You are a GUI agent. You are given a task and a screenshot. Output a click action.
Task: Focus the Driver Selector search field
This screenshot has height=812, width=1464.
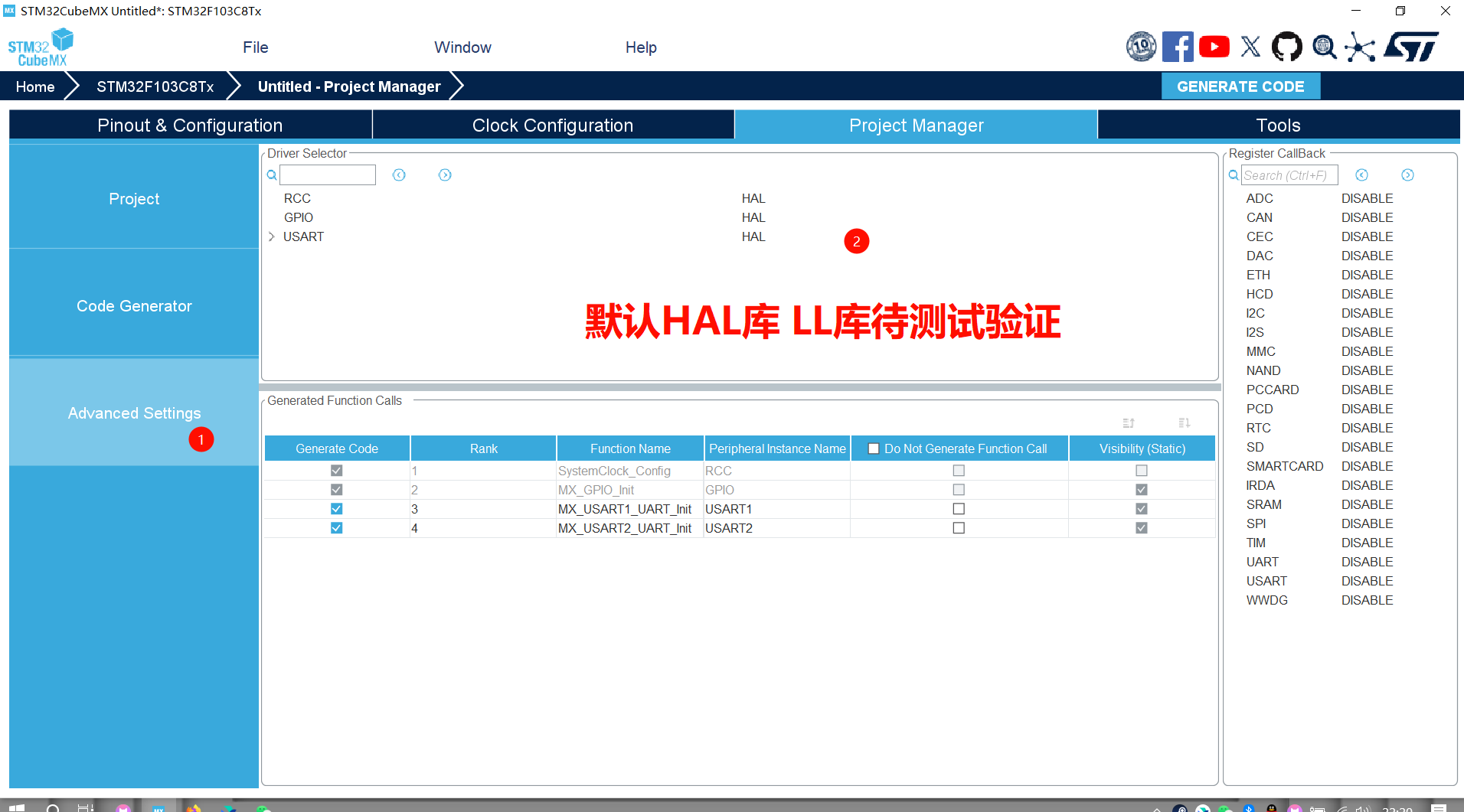click(x=328, y=175)
